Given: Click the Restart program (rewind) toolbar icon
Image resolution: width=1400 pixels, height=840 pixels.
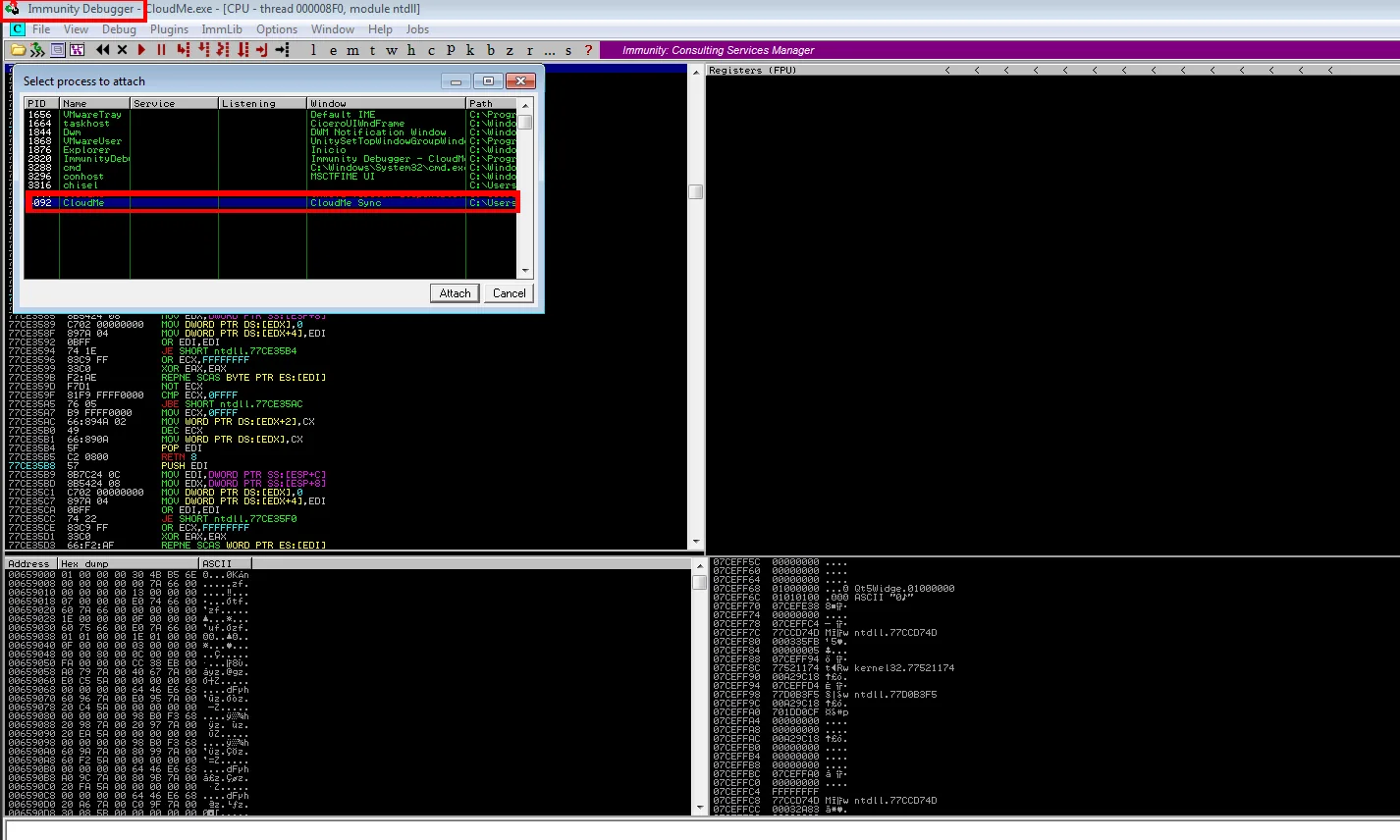Looking at the screenshot, I should click(102, 49).
